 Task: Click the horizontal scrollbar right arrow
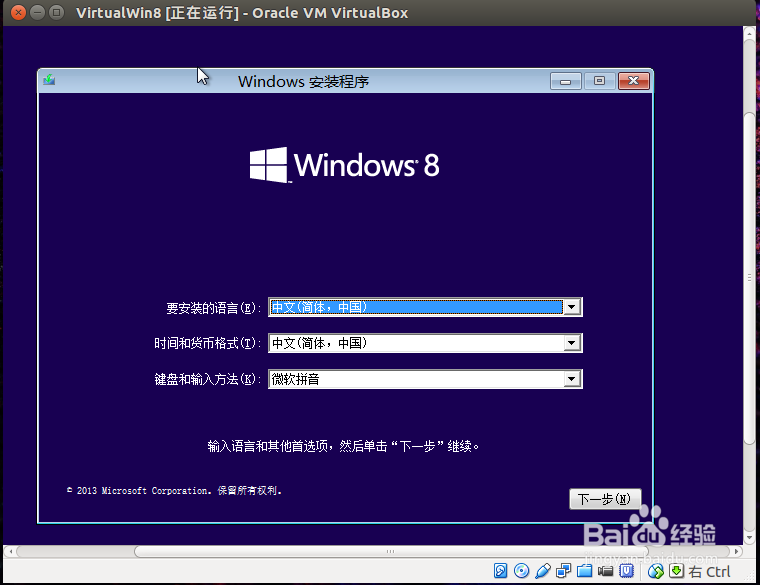coord(736,552)
